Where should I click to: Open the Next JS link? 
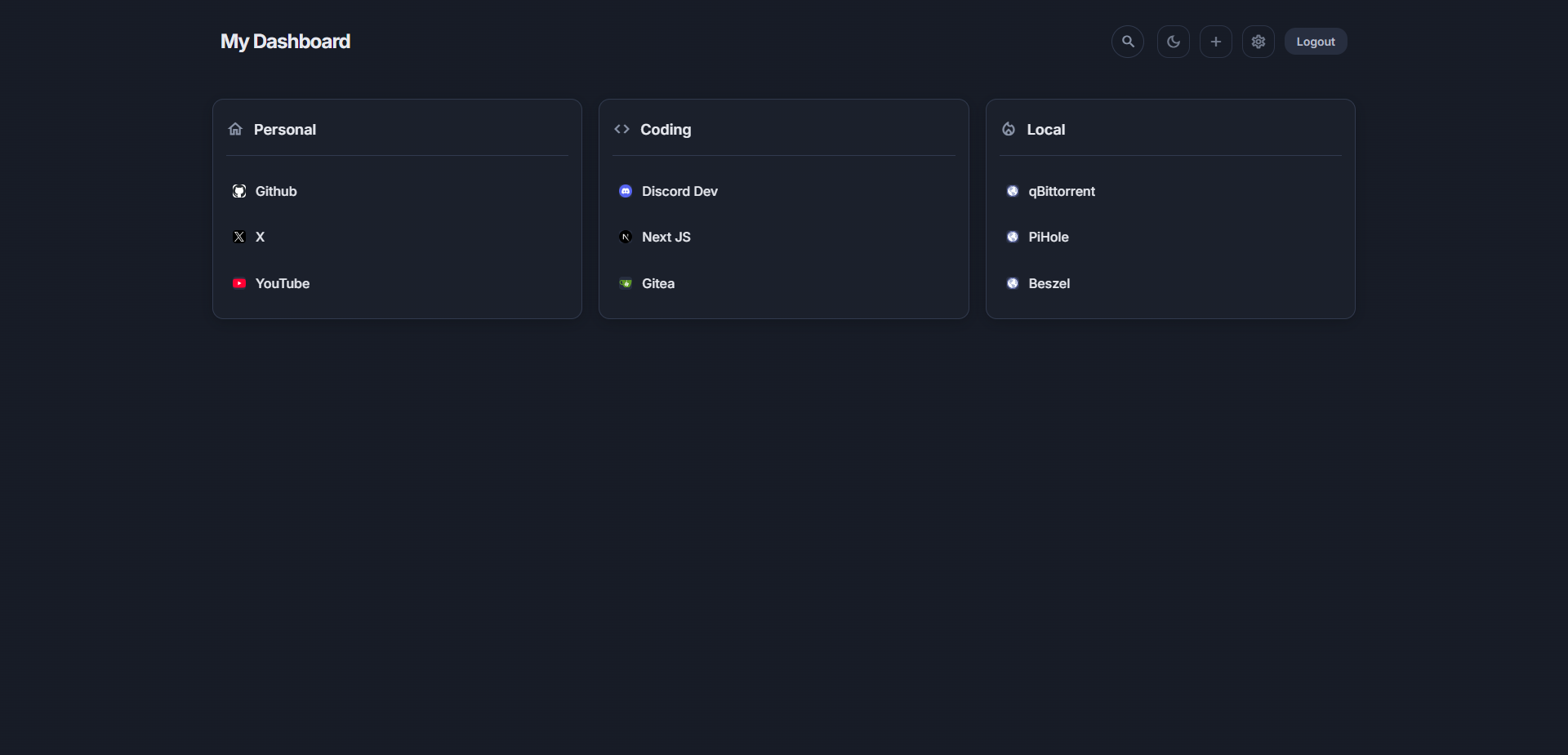pyautogui.click(x=666, y=237)
